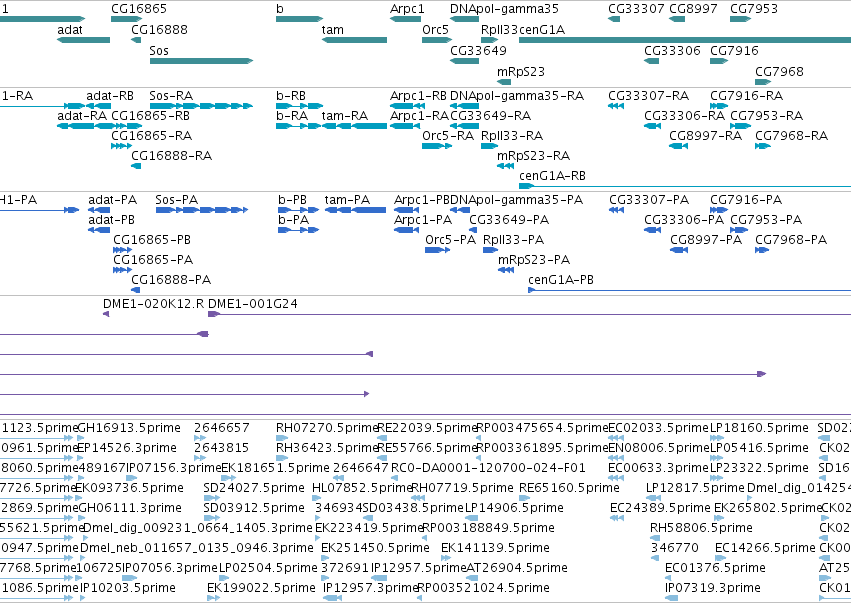Screen dimensions: 851x603
Task: Click the Orc5-RA transcript label
Action: pyautogui.click(x=448, y=136)
